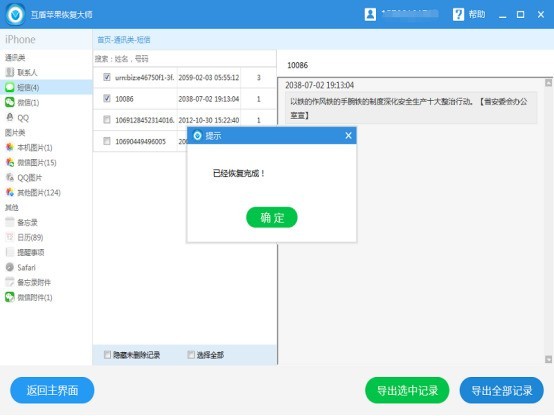Viewport: 554px width, 416px height.
Task: Open the 日历(89) calendar icon entry
Action: click(x=10, y=237)
